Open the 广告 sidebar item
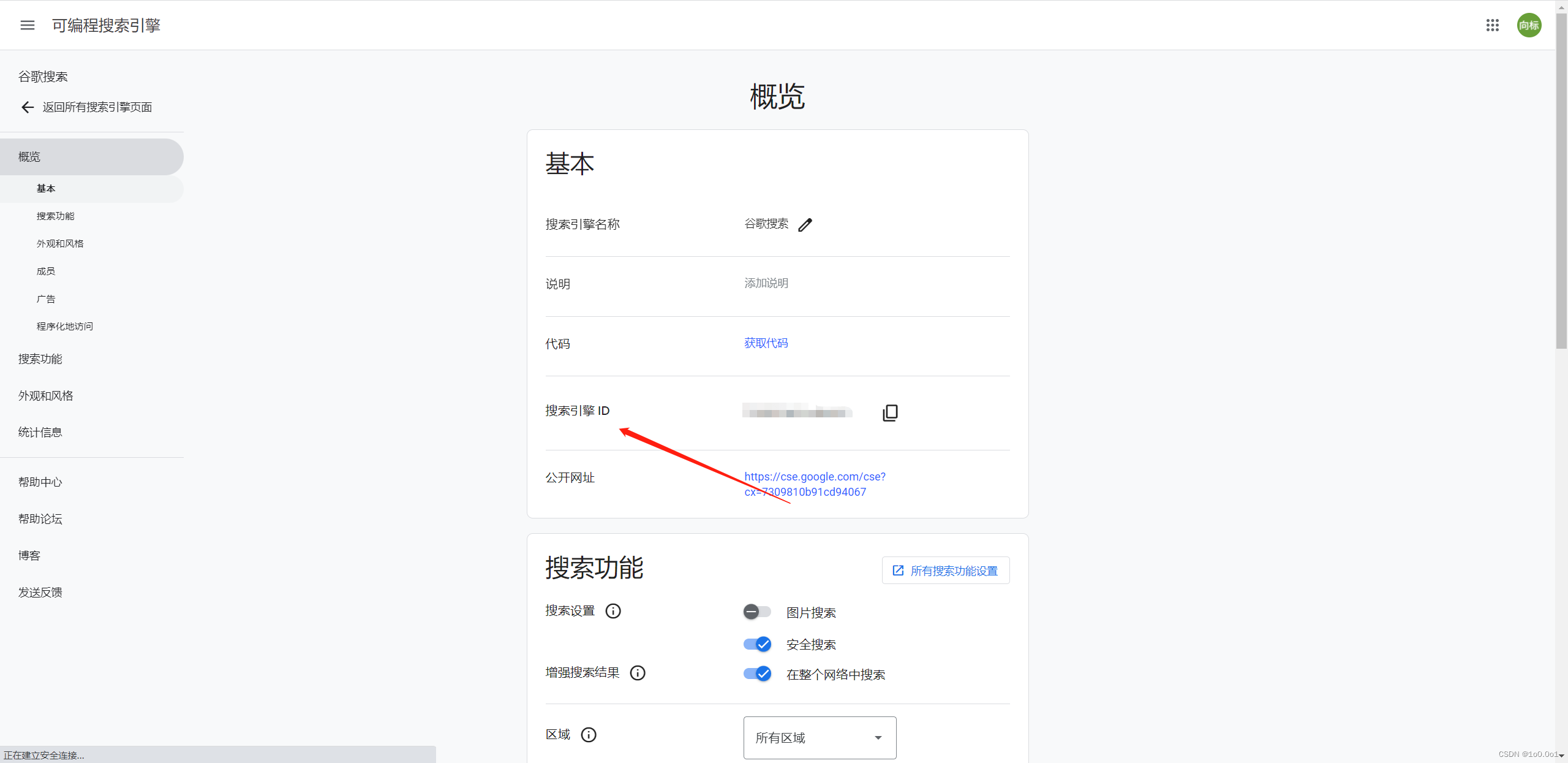The height and width of the screenshot is (763, 1568). point(46,299)
